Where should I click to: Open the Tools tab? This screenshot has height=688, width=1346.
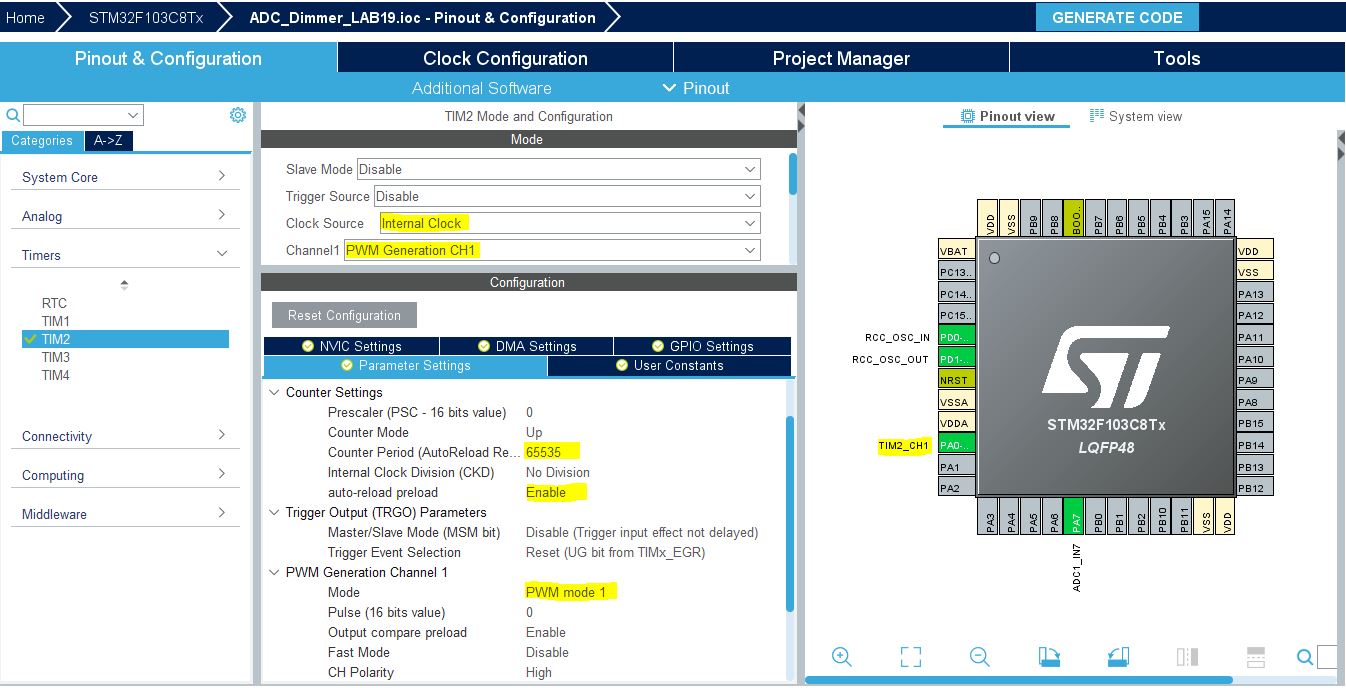pos(1177,58)
